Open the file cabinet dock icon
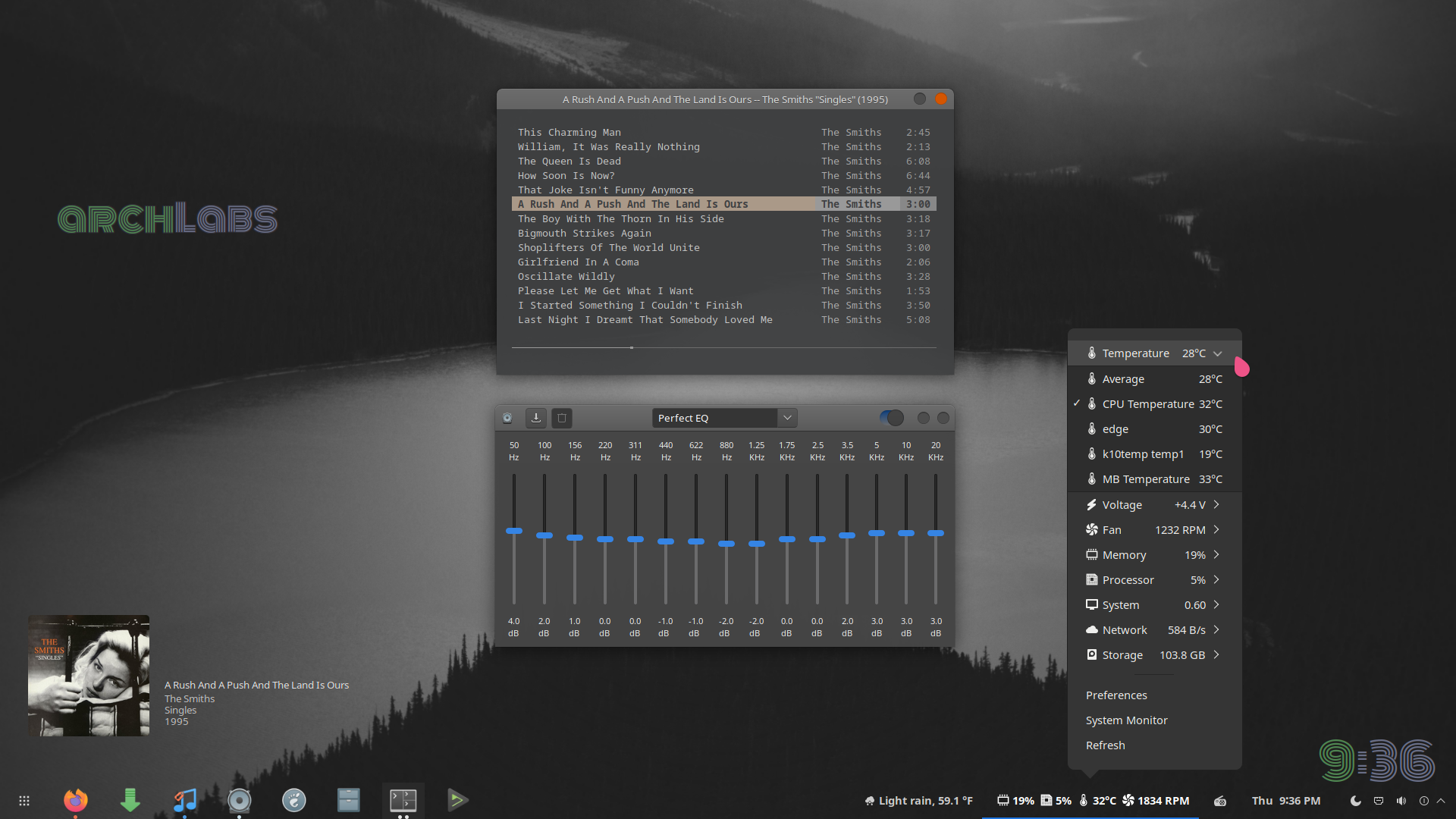1456x819 pixels. 348,799
